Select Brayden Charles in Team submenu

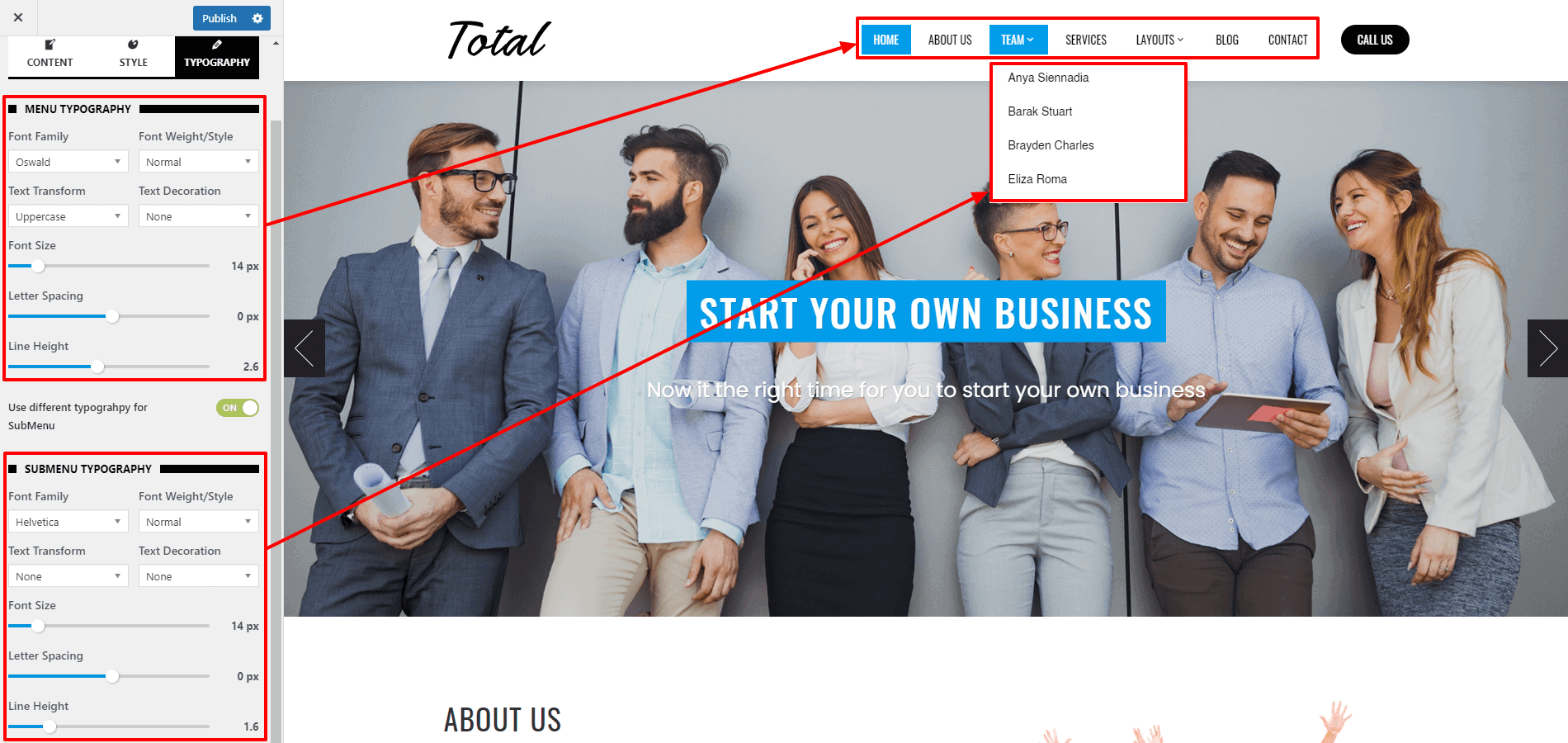[x=1051, y=145]
